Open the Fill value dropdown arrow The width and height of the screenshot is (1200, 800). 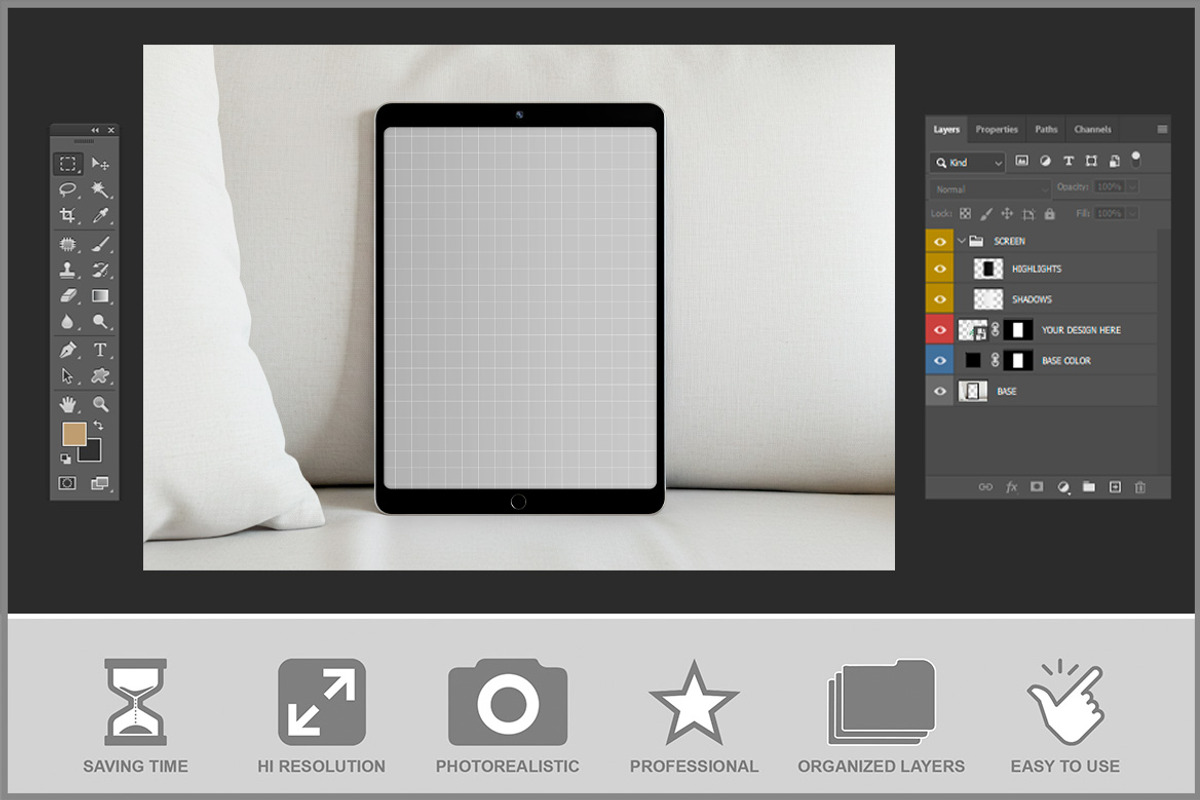tap(1132, 213)
